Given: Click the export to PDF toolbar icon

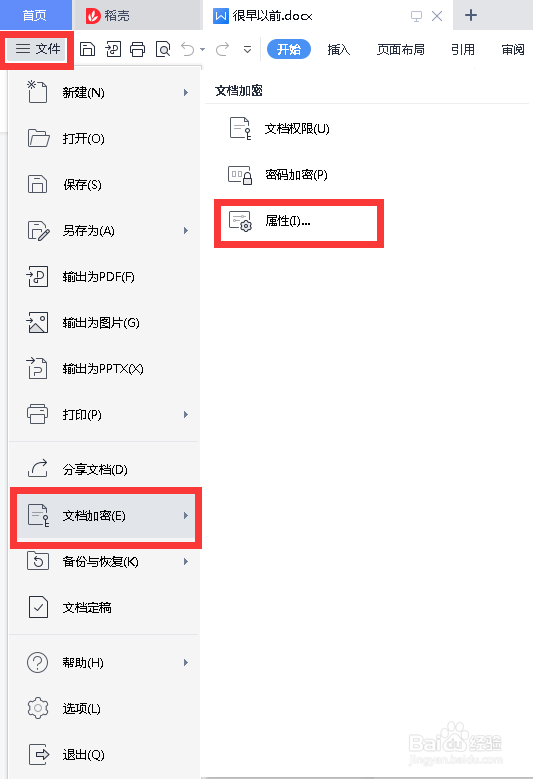Looking at the screenshot, I should 113,49.
